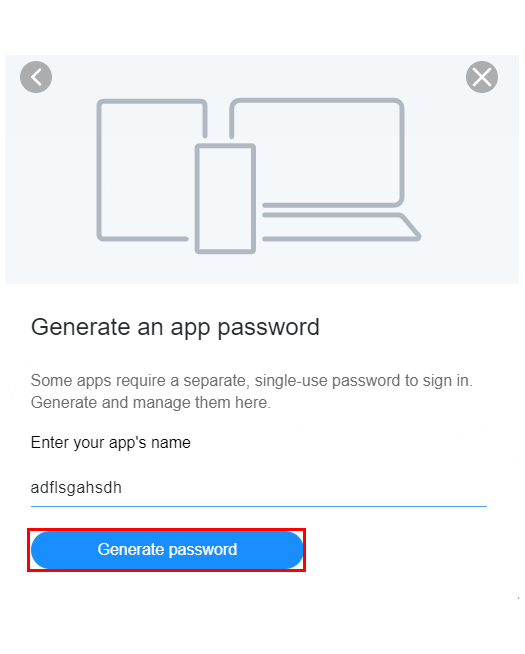Viewport: 525px width, 654px height.
Task: Click the gray banner background beside the illustration
Action: (x=467, y=175)
